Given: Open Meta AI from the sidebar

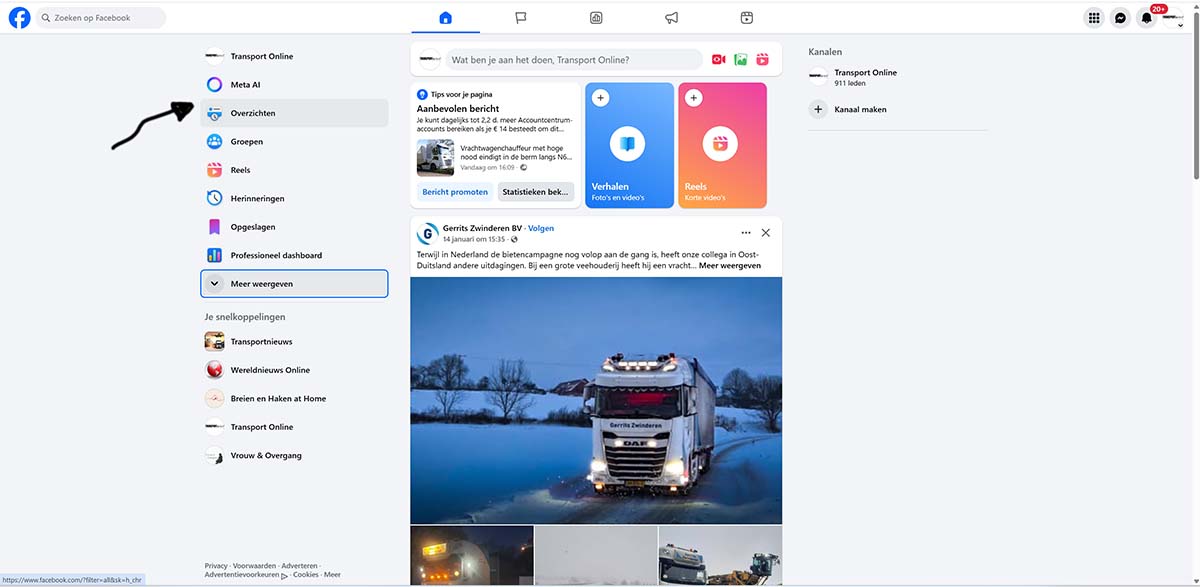Looking at the screenshot, I should pyautogui.click(x=245, y=85).
